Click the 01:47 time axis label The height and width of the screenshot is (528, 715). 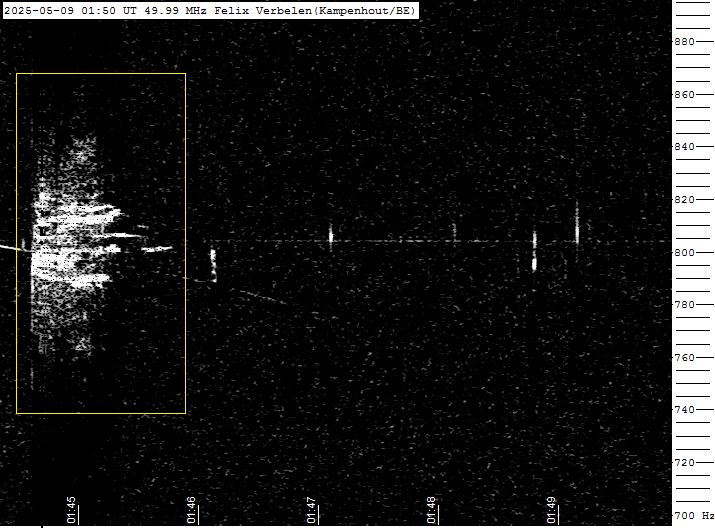(311, 510)
